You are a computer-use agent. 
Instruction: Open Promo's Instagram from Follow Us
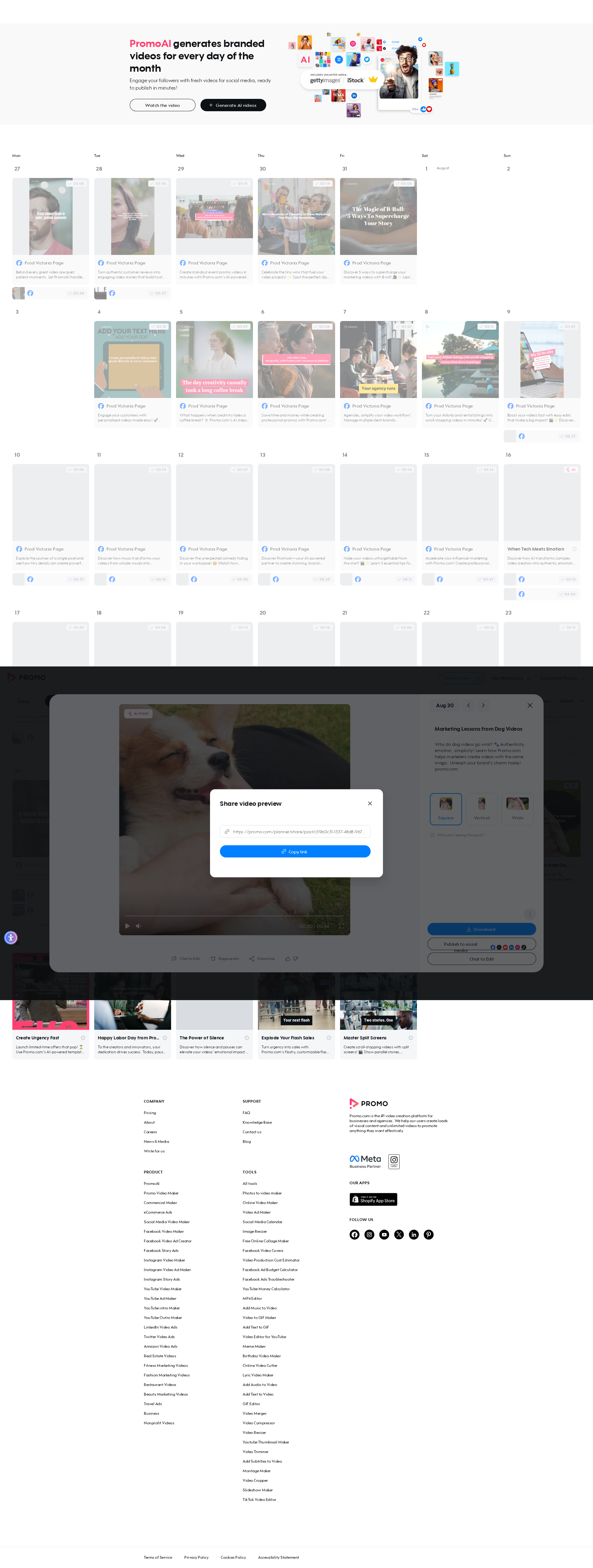pyautogui.click(x=369, y=1234)
